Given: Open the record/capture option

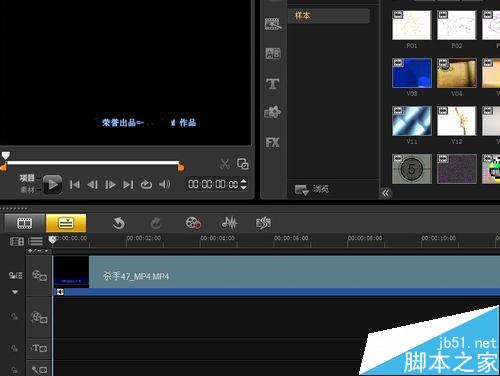Looking at the screenshot, I should 193,223.
